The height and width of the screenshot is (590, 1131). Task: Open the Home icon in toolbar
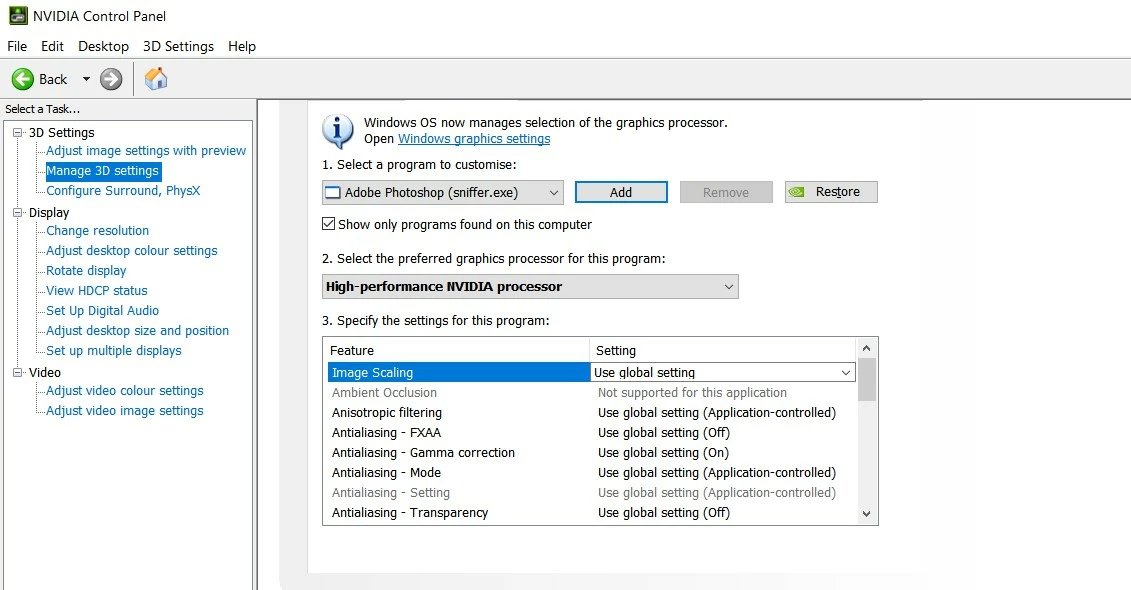pos(156,79)
